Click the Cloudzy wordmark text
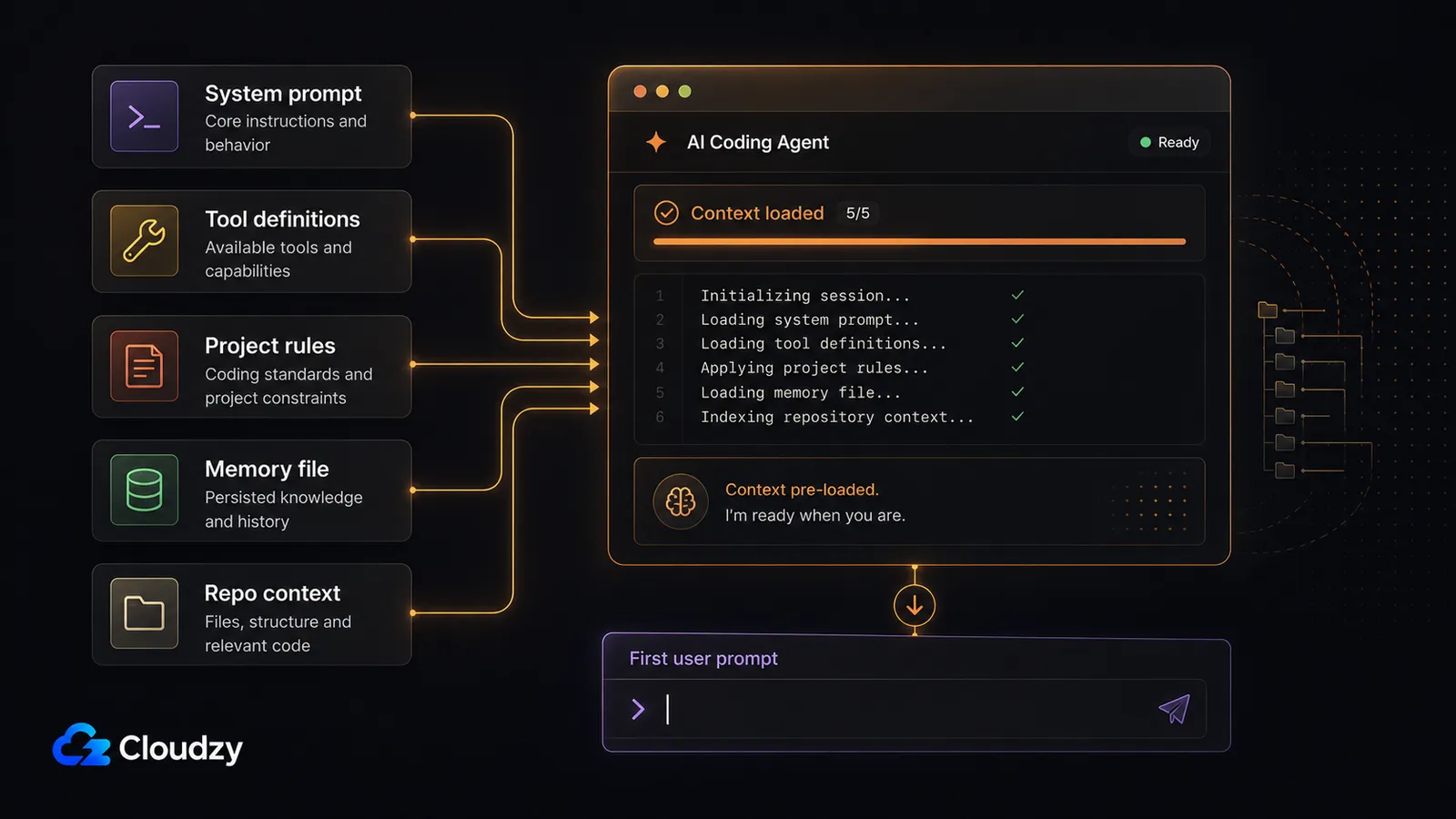The height and width of the screenshot is (819, 1456). pyautogui.click(x=181, y=749)
